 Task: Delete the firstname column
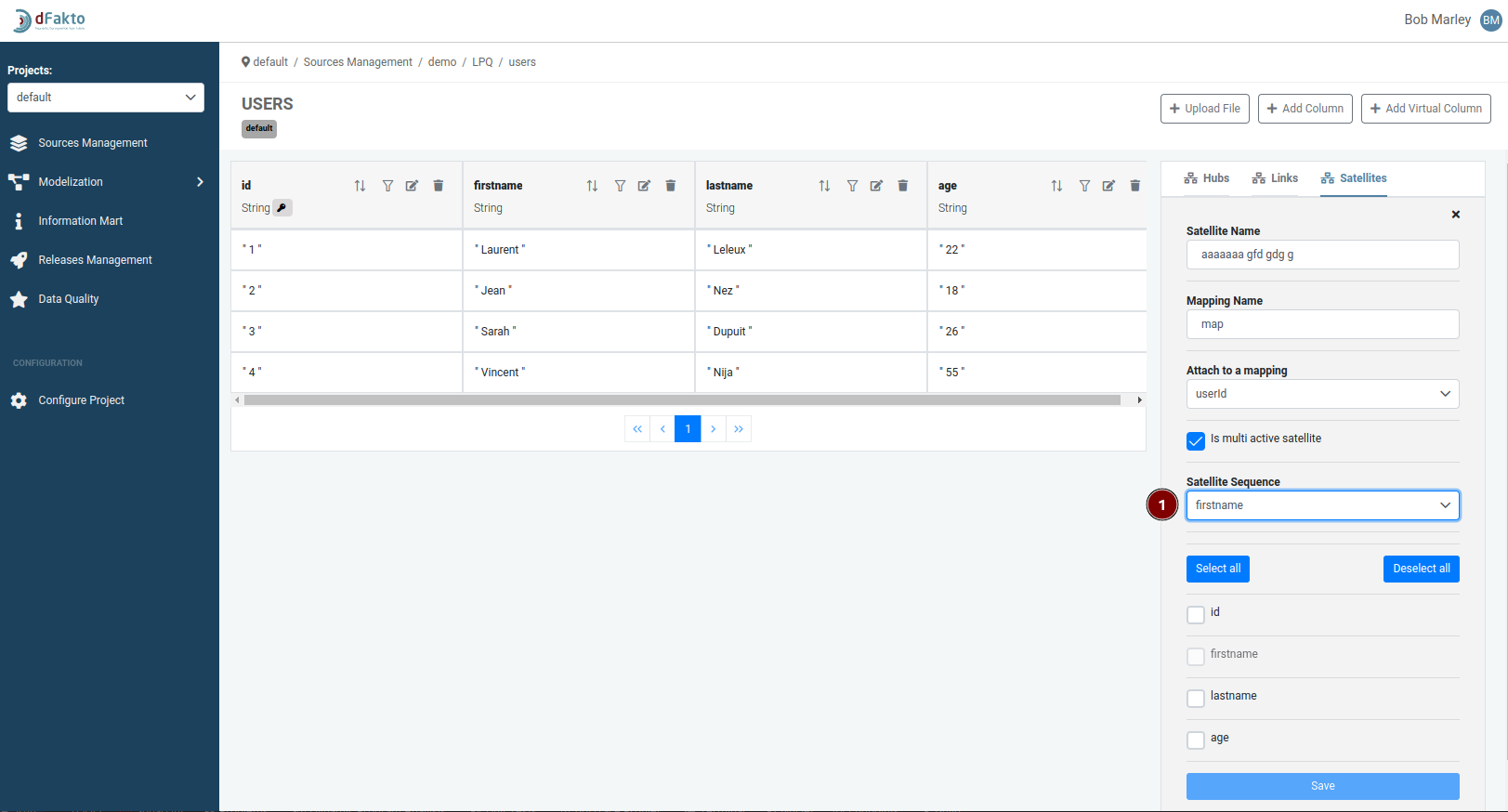click(x=671, y=186)
